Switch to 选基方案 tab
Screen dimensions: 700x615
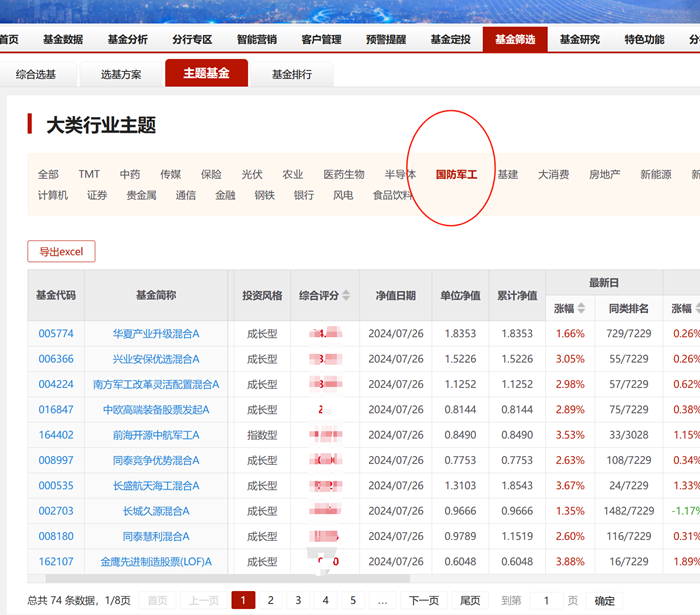pos(121,74)
